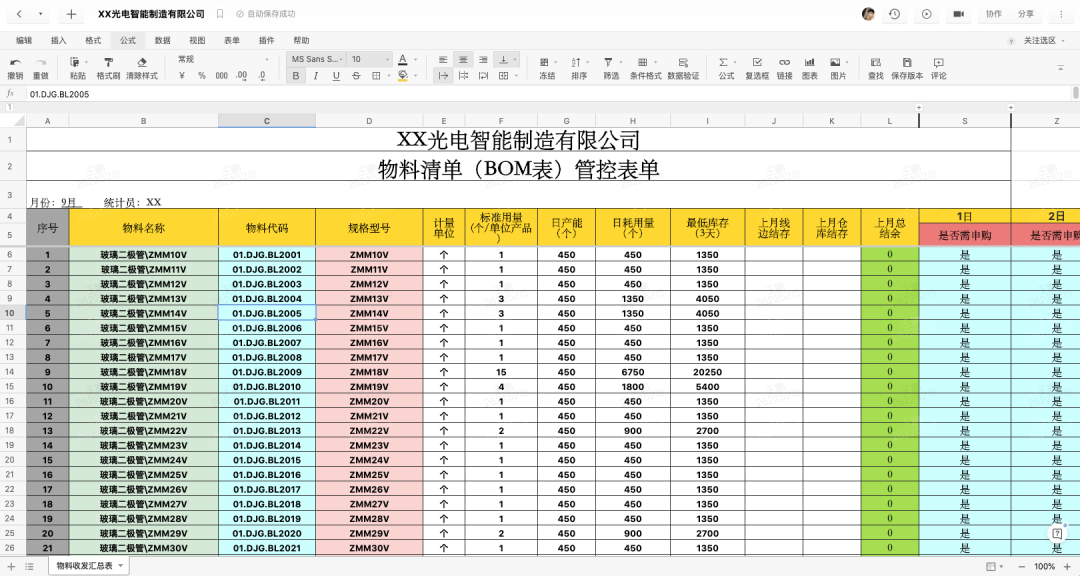This screenshot has height=576, width=1080.
Task: Expand 公式 sum formula dropdown
Action: point(734,63)
